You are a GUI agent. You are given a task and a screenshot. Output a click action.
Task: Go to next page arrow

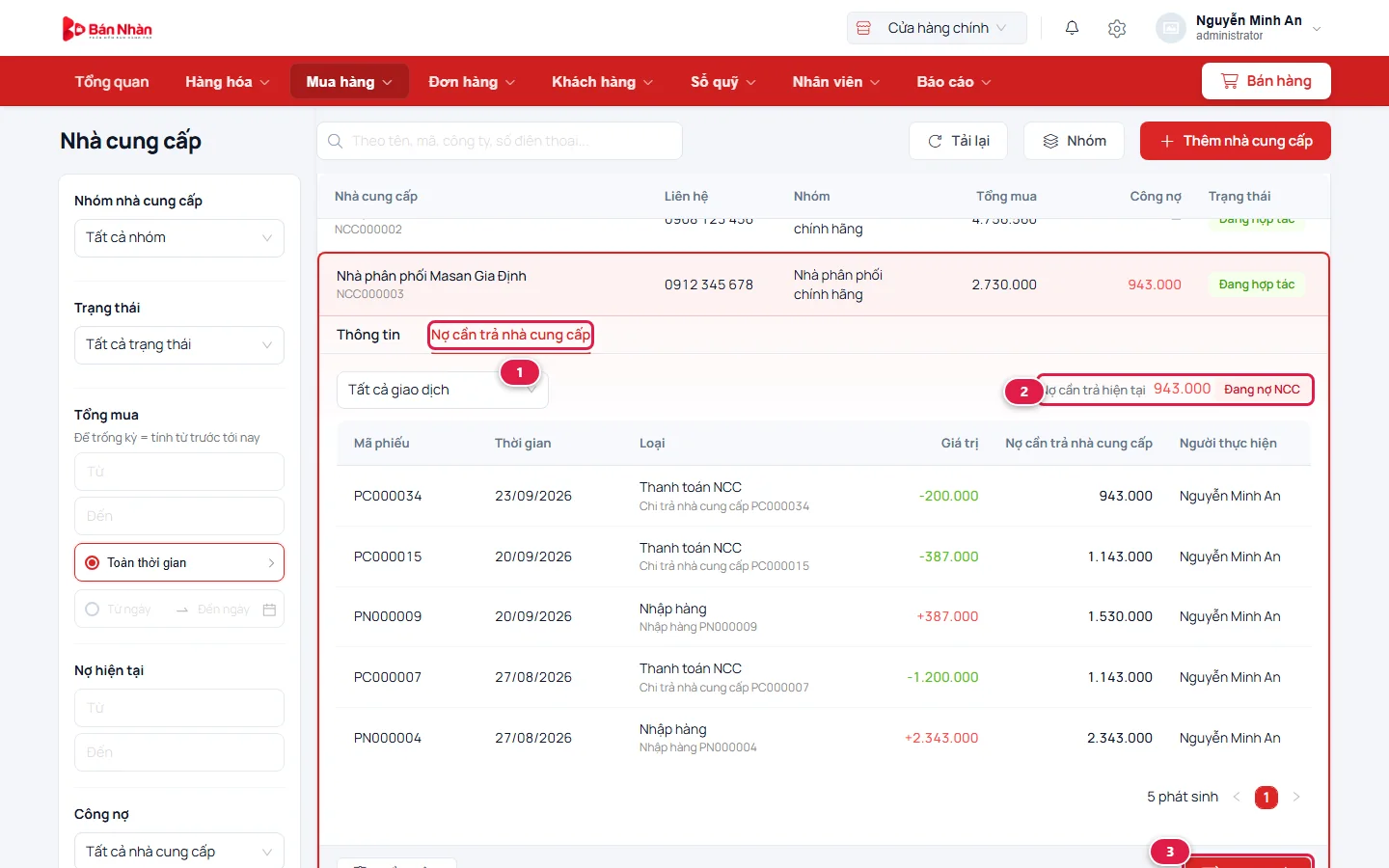coord(1296,797)
